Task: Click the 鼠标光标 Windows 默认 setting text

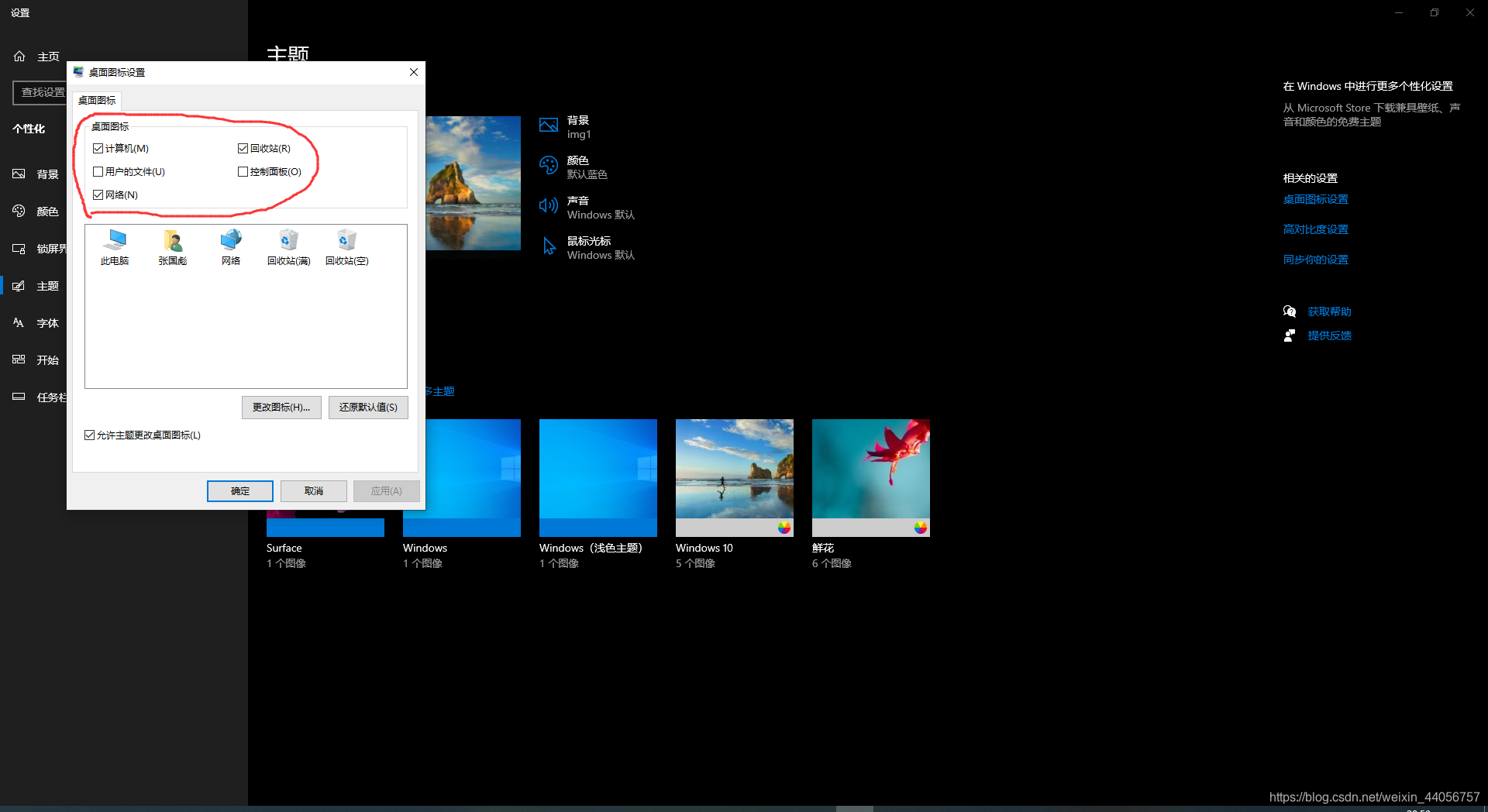Action: 601,248
